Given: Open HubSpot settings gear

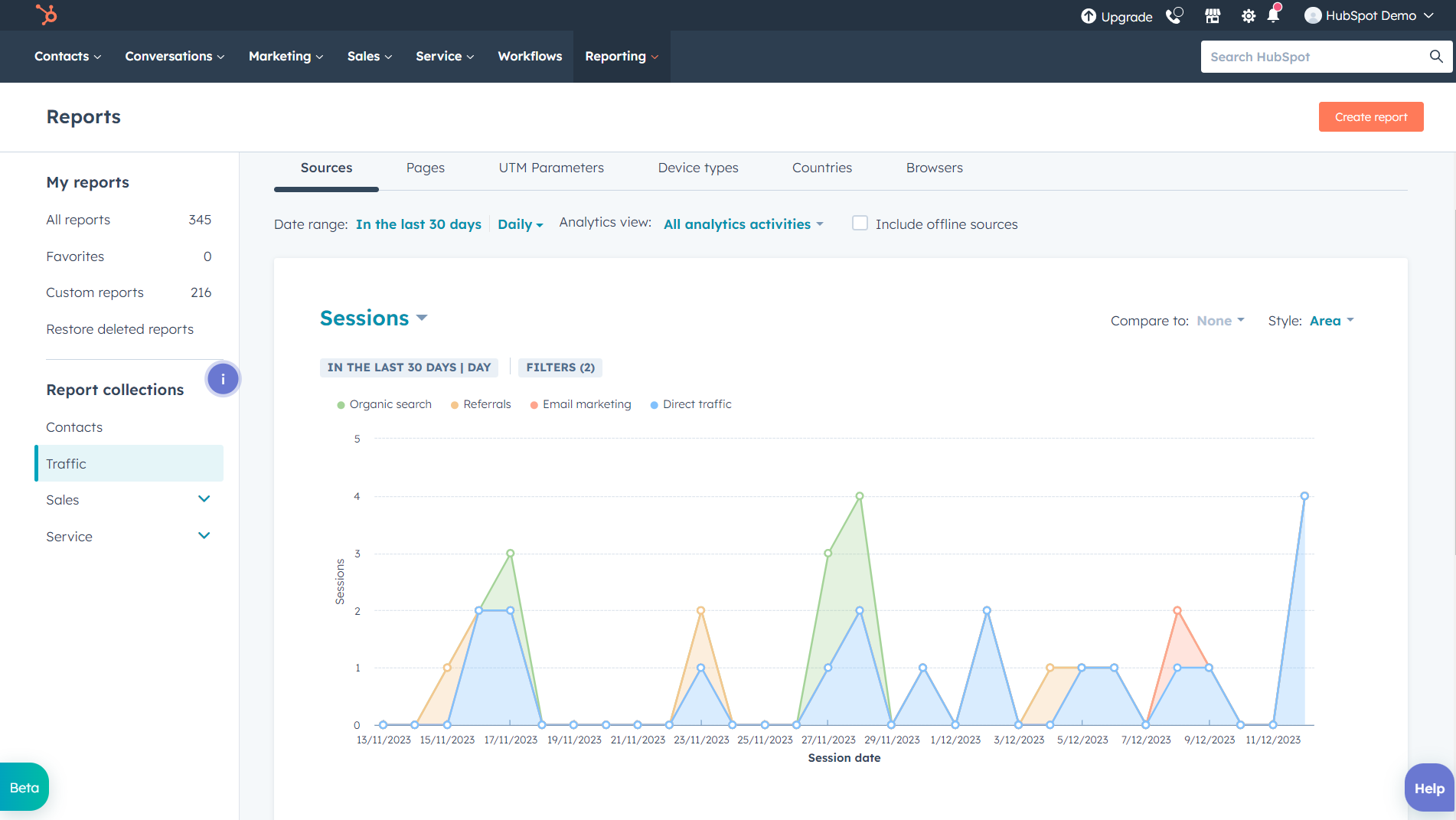Looking at the screenshot, I should 1248,15.
